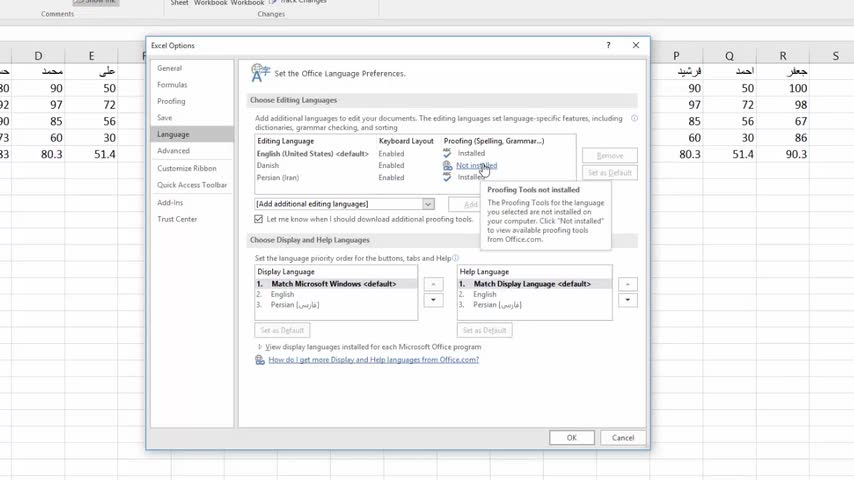854x480 pixels.
Task: Open Quick Access Toolbar settings
Action: point(192,185)
